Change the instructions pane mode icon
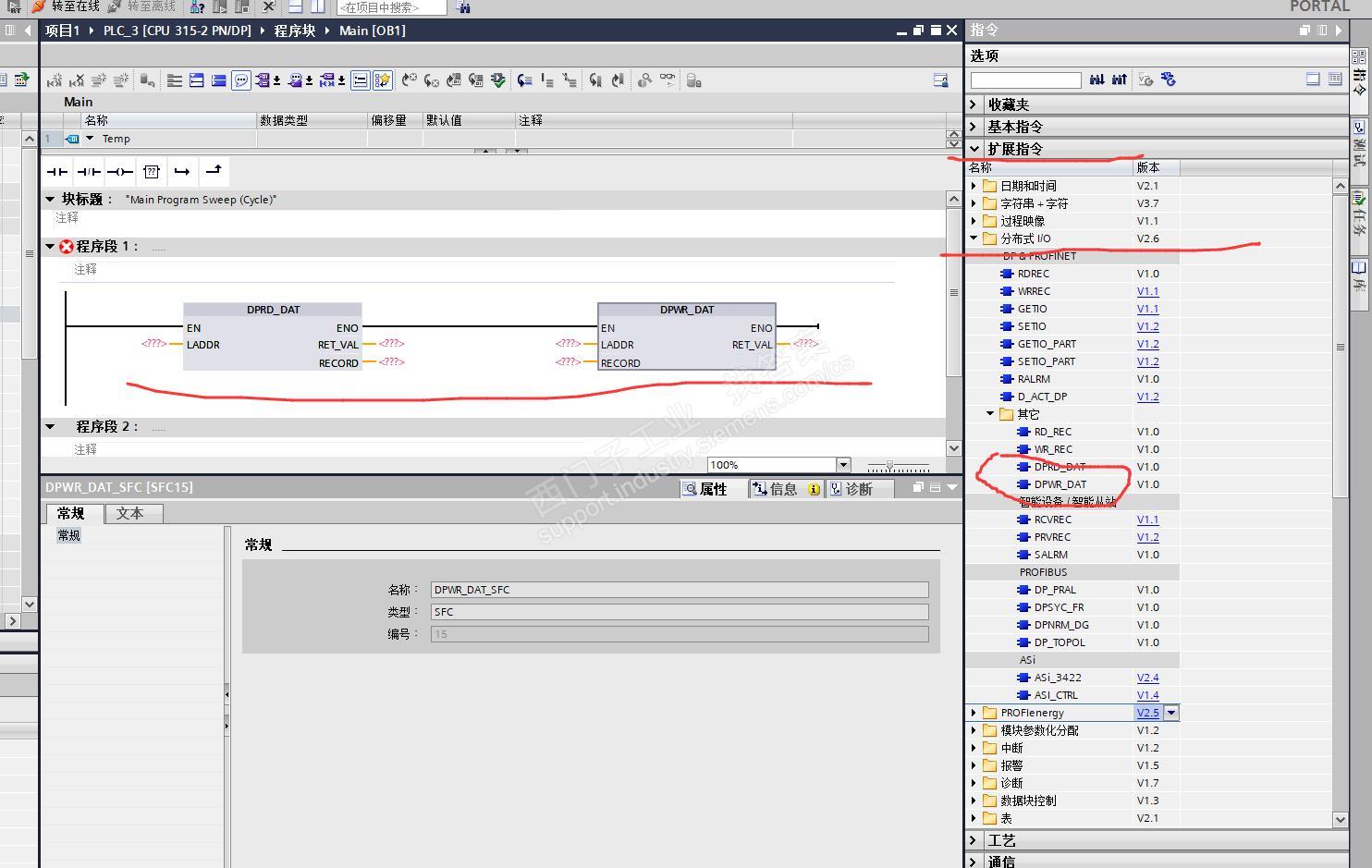This screenshot has height=868, width=1372. (1313, 79)
